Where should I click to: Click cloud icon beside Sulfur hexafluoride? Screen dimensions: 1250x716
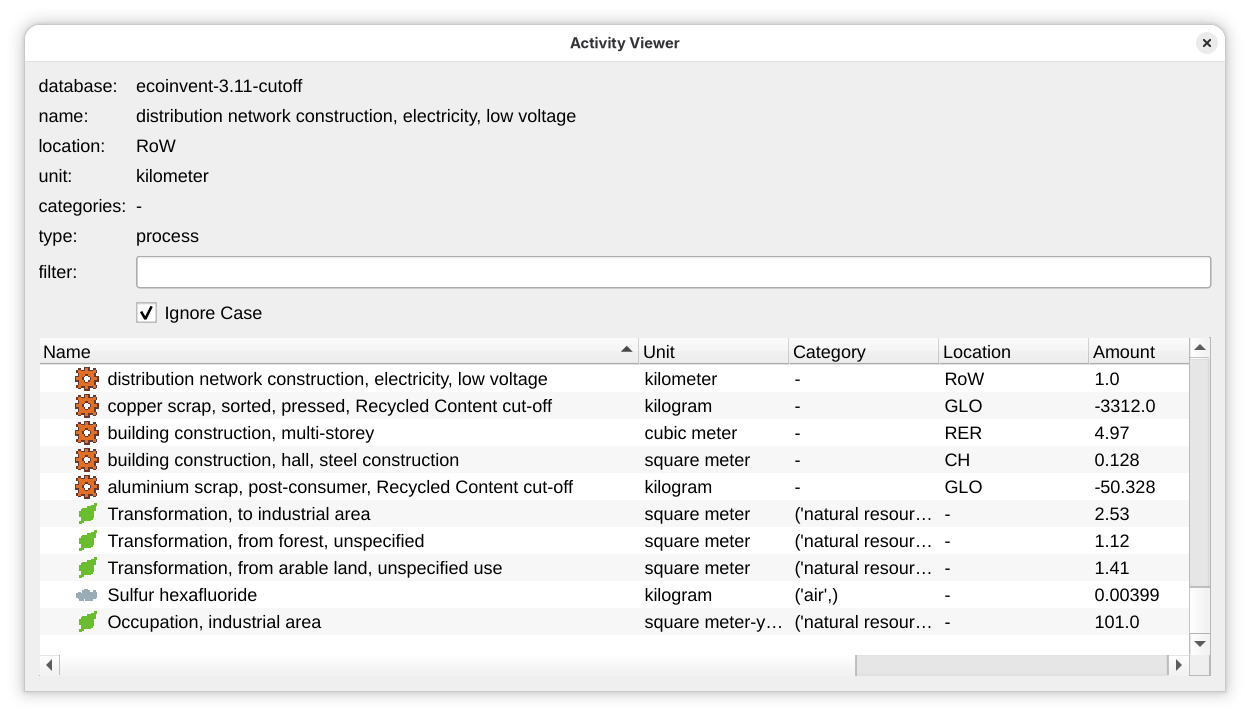tap(87, 595)
